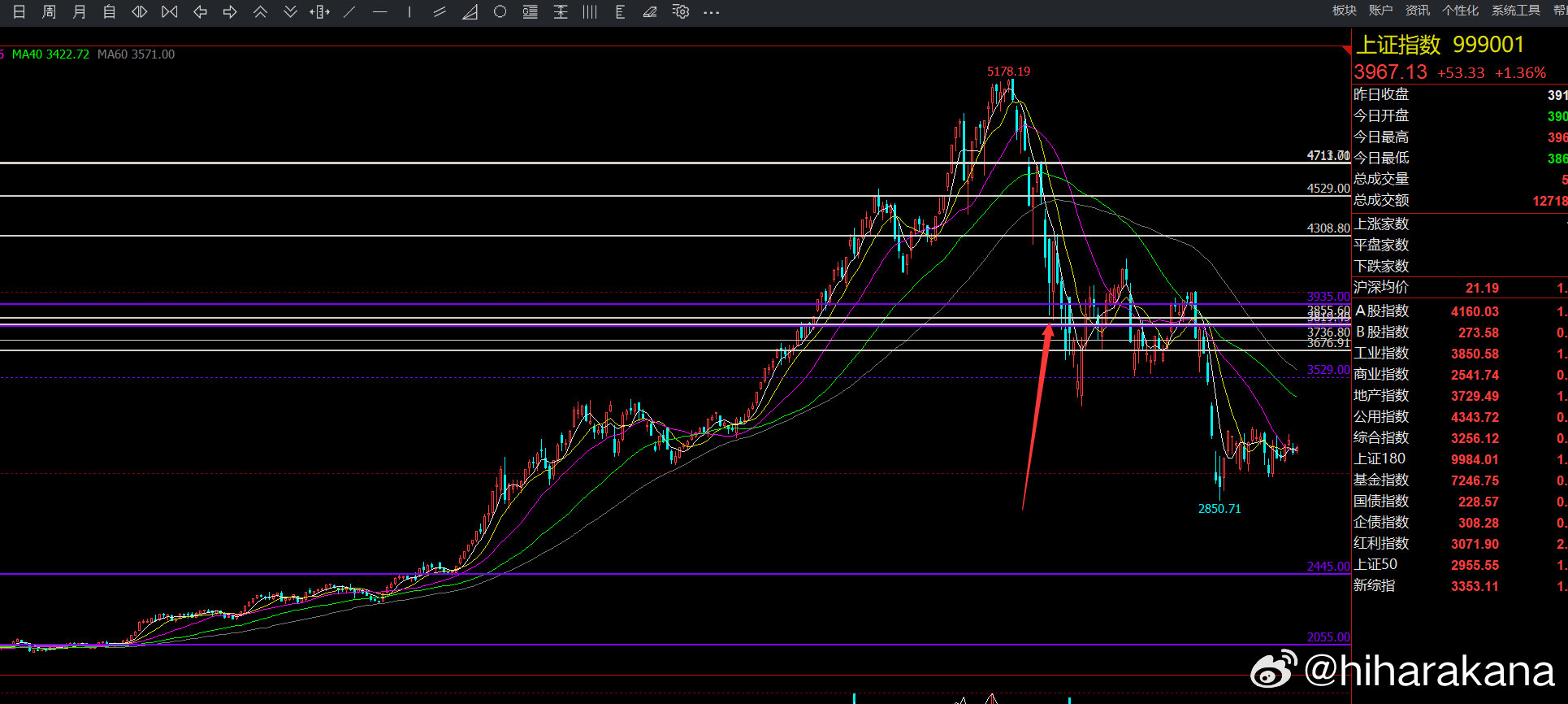
Task: Click the 3529.00 dashed line label
Action: click(1328, 370)
